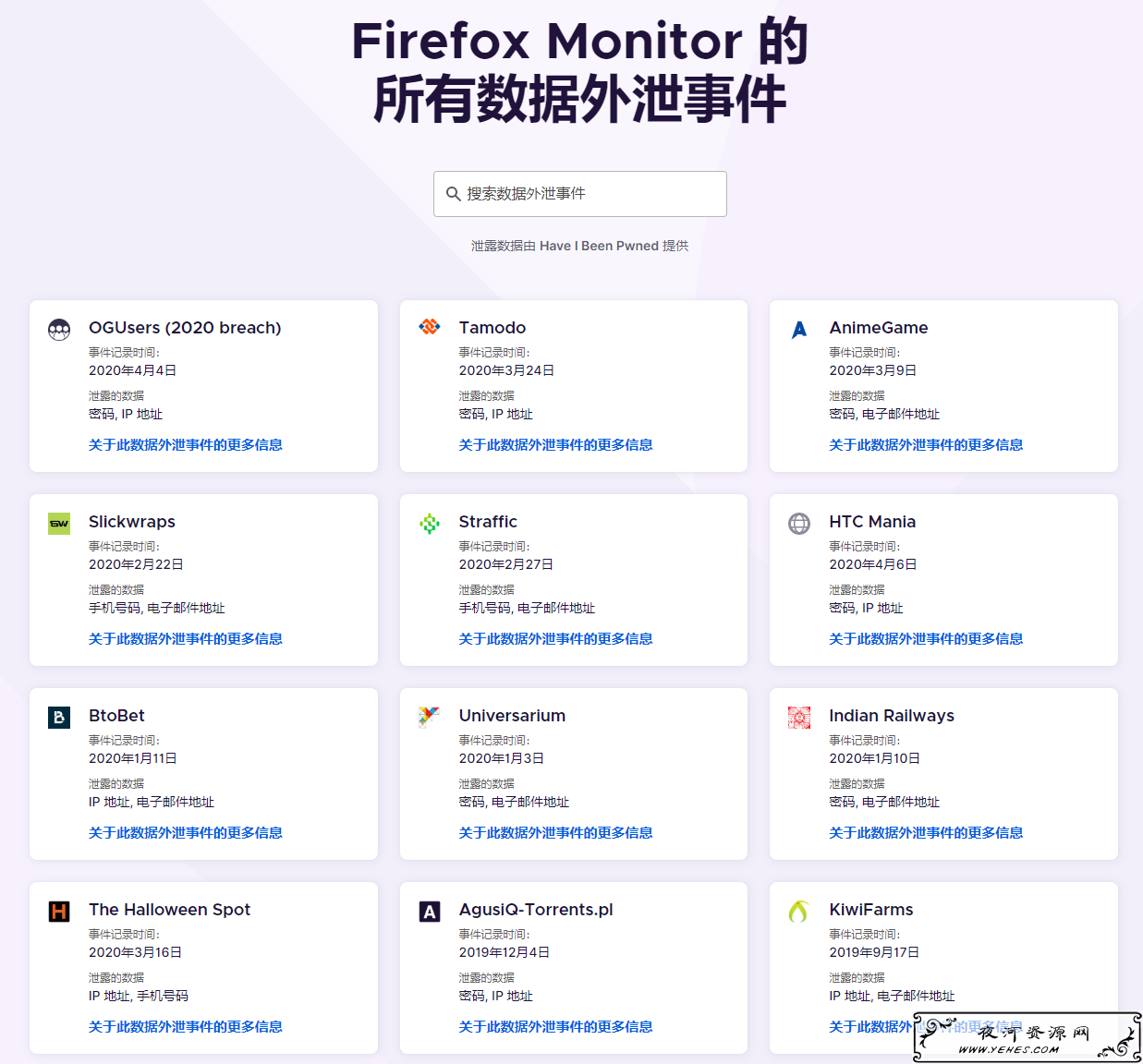This screenshot has width=1143, height=1064.
Task: Click Halloween Spot leaked data IP 地址, 手机号码
Action: click(x=139, y=996)
